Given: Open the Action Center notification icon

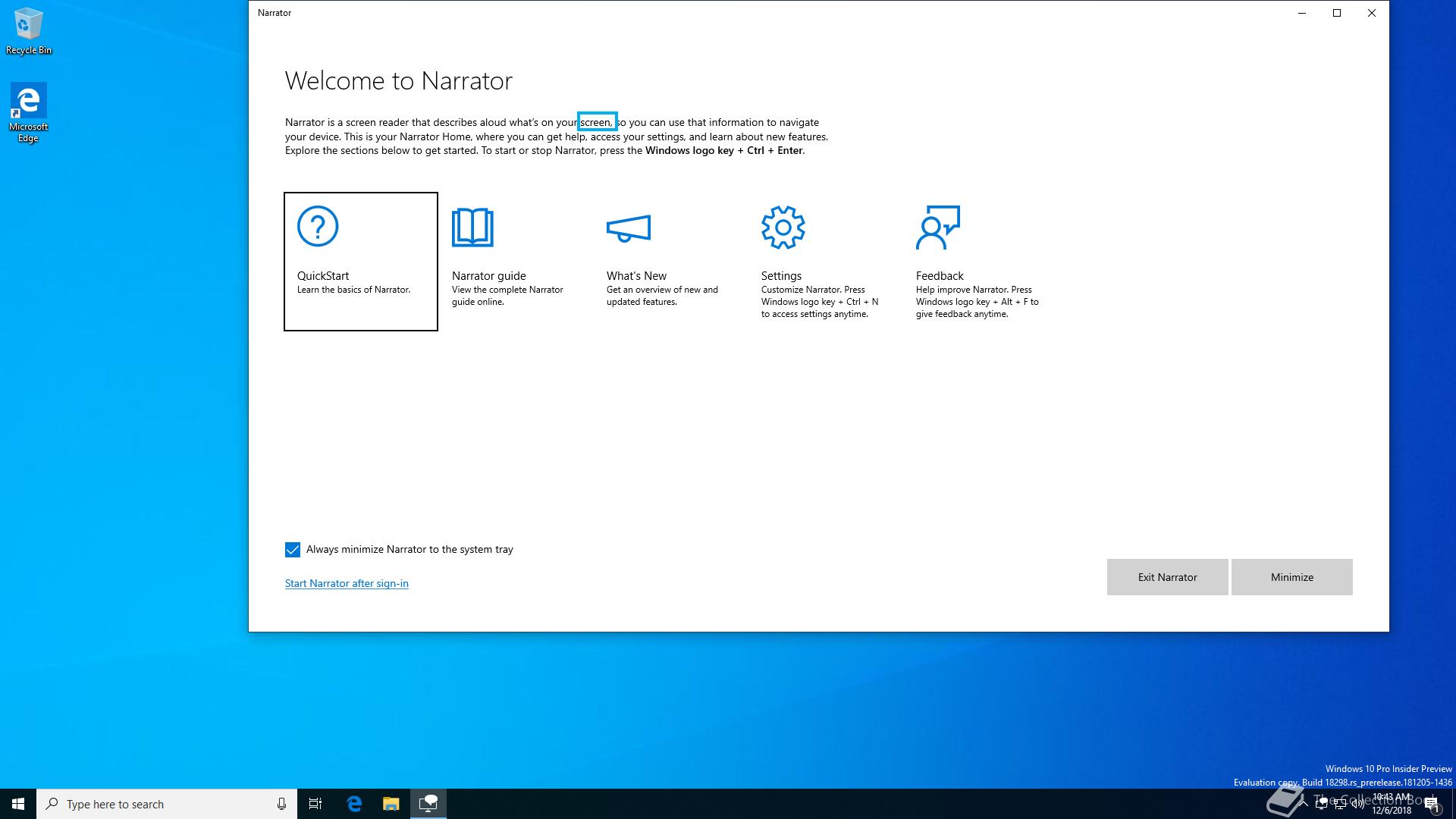Looking at the screenshot, I should 1432,804.
